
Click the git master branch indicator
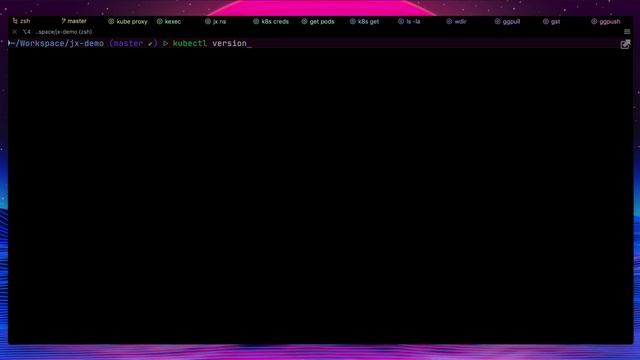(x=74, y=21)
